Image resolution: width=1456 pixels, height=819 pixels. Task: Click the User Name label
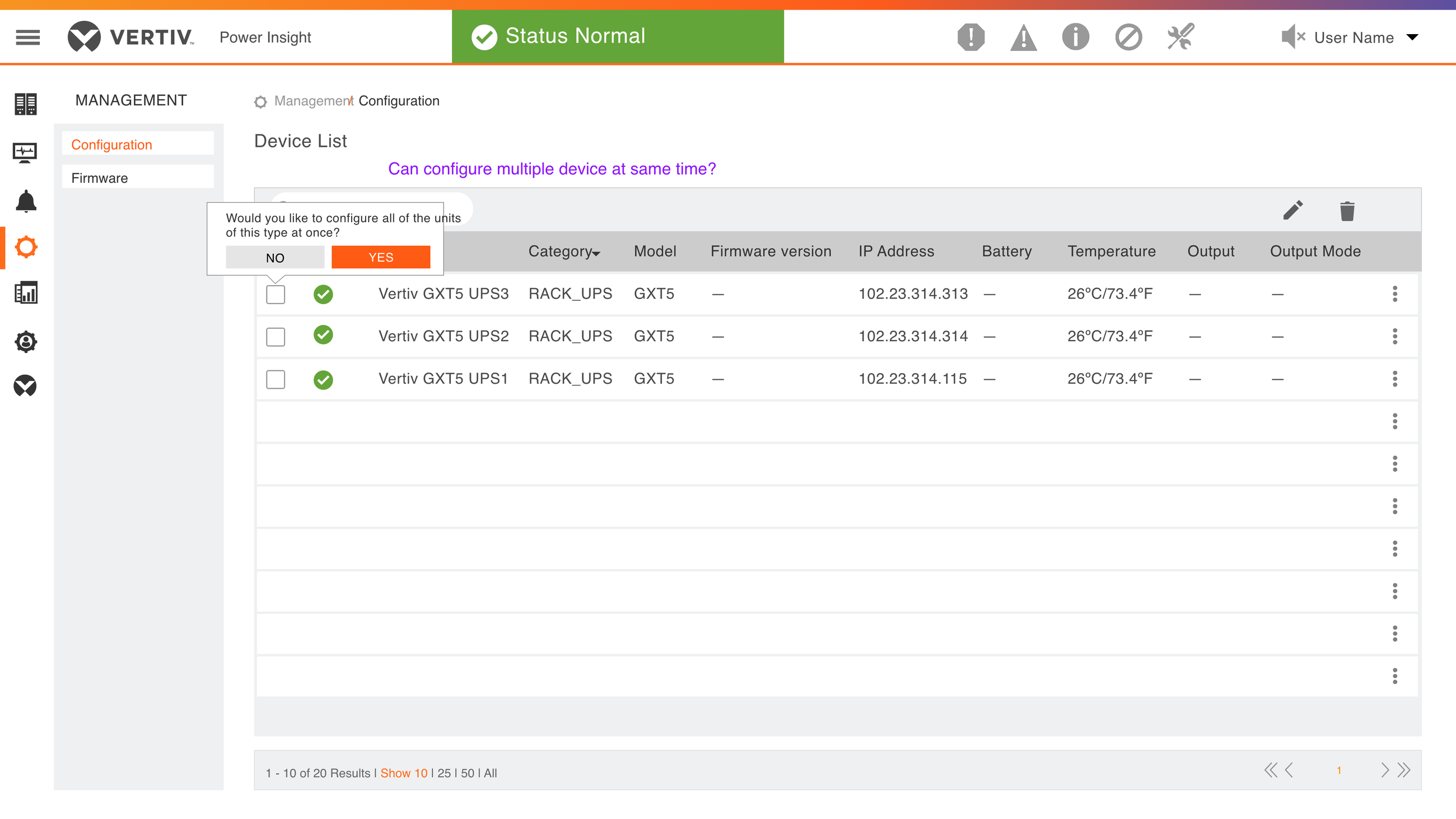[x=1354, y=38]
